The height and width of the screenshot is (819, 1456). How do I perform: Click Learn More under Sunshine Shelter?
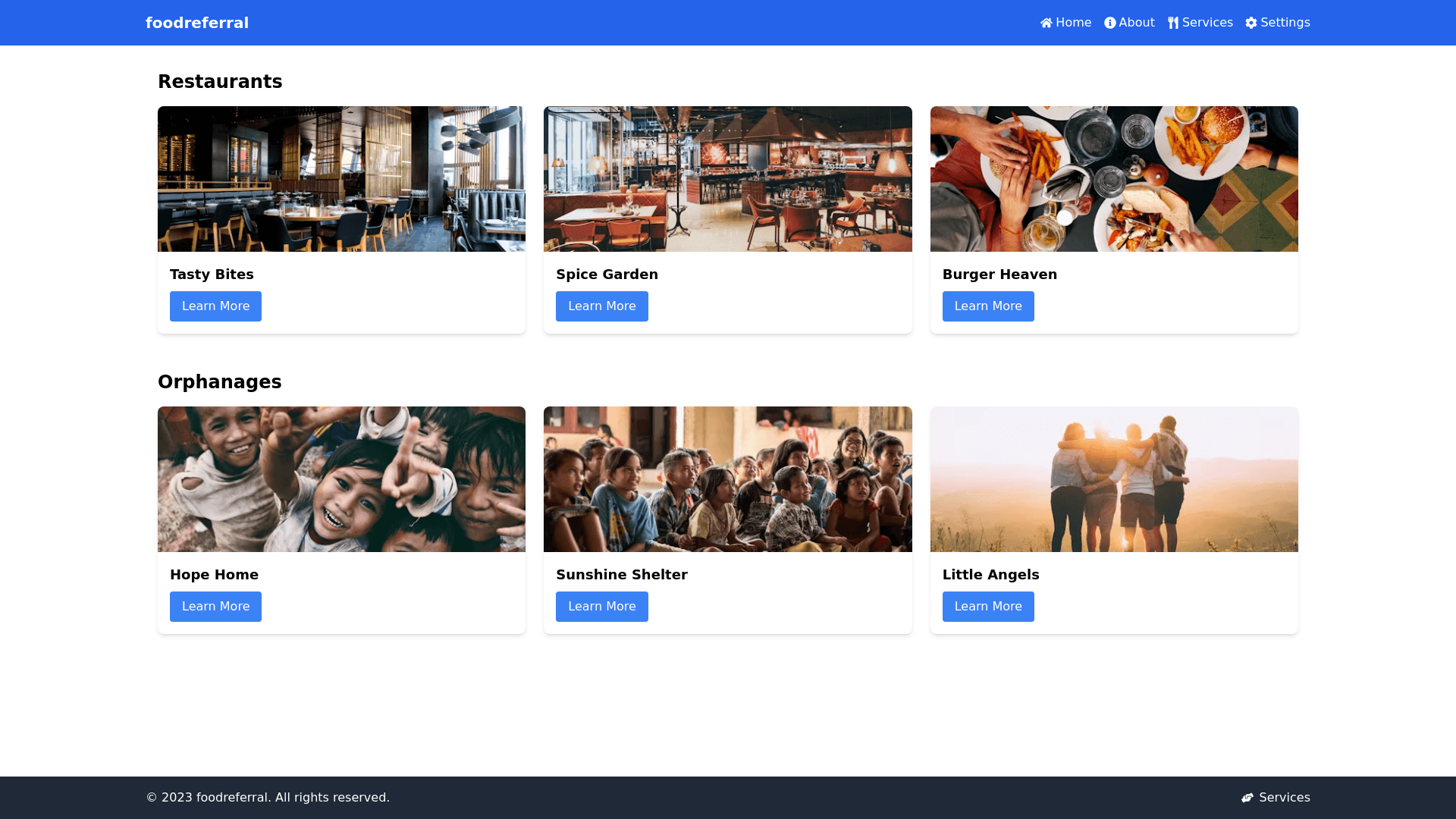[601, 606]
